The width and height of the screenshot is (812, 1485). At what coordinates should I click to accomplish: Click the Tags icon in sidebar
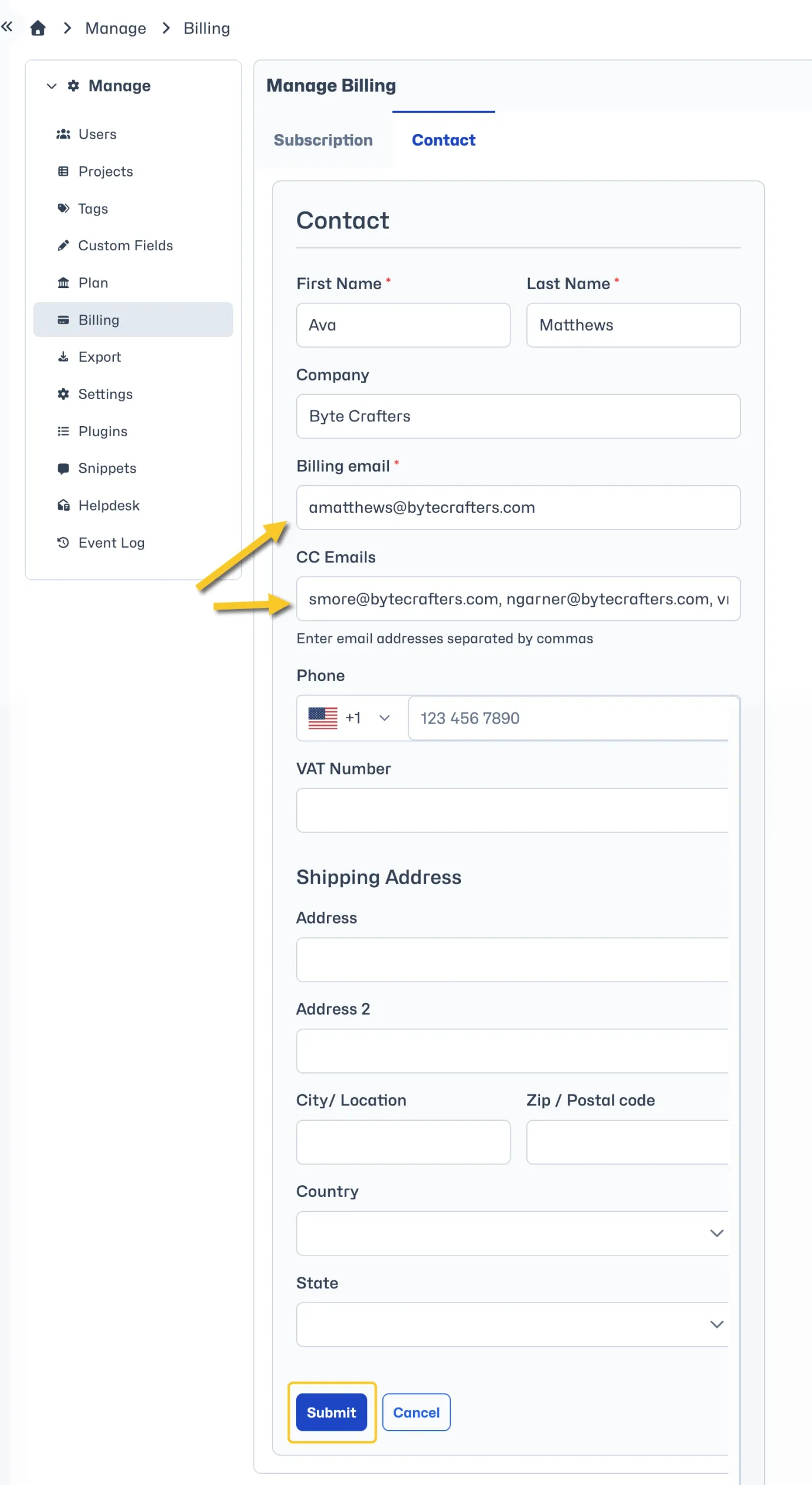point(63,208)
